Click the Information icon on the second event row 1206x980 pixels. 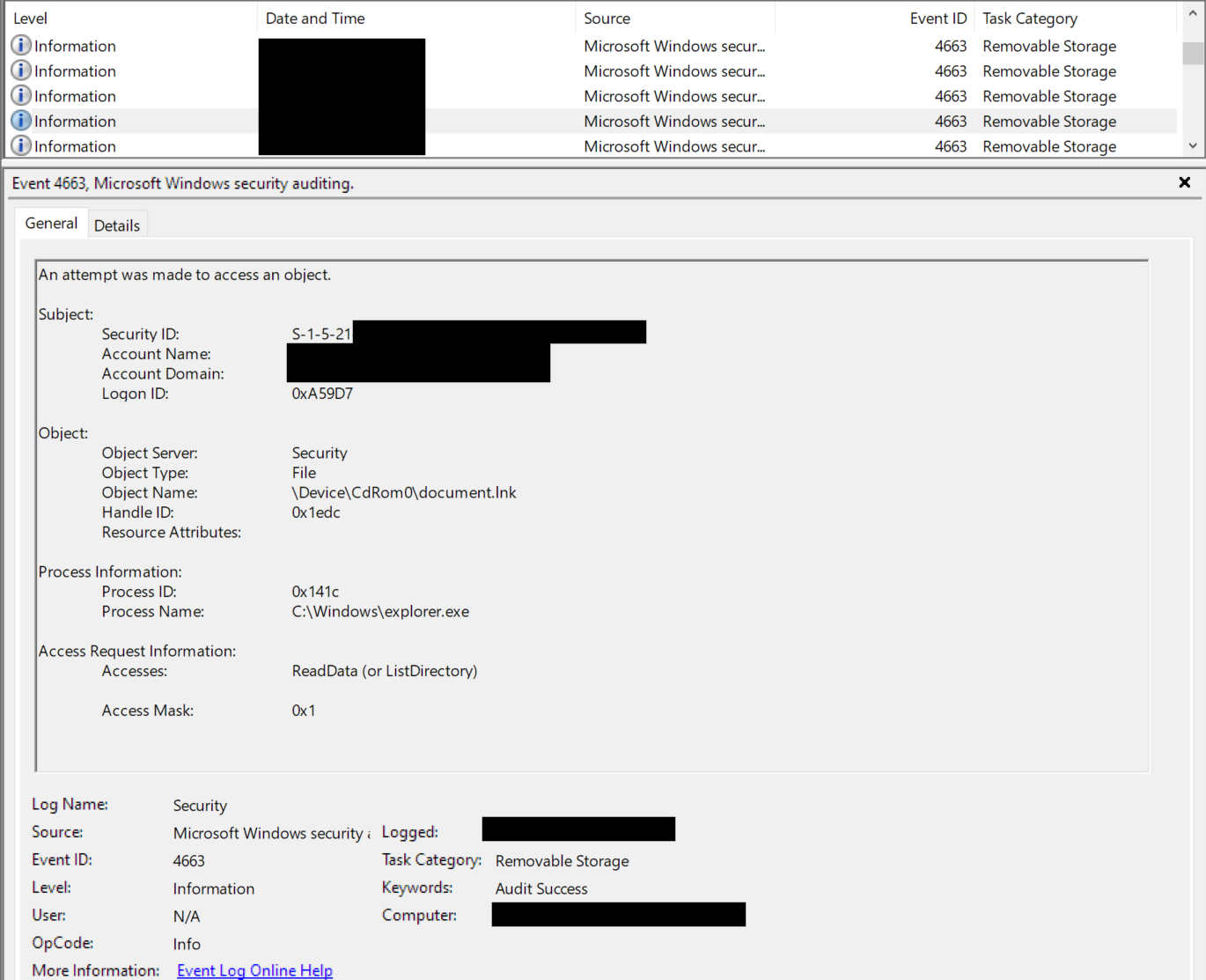pos(20,70)
